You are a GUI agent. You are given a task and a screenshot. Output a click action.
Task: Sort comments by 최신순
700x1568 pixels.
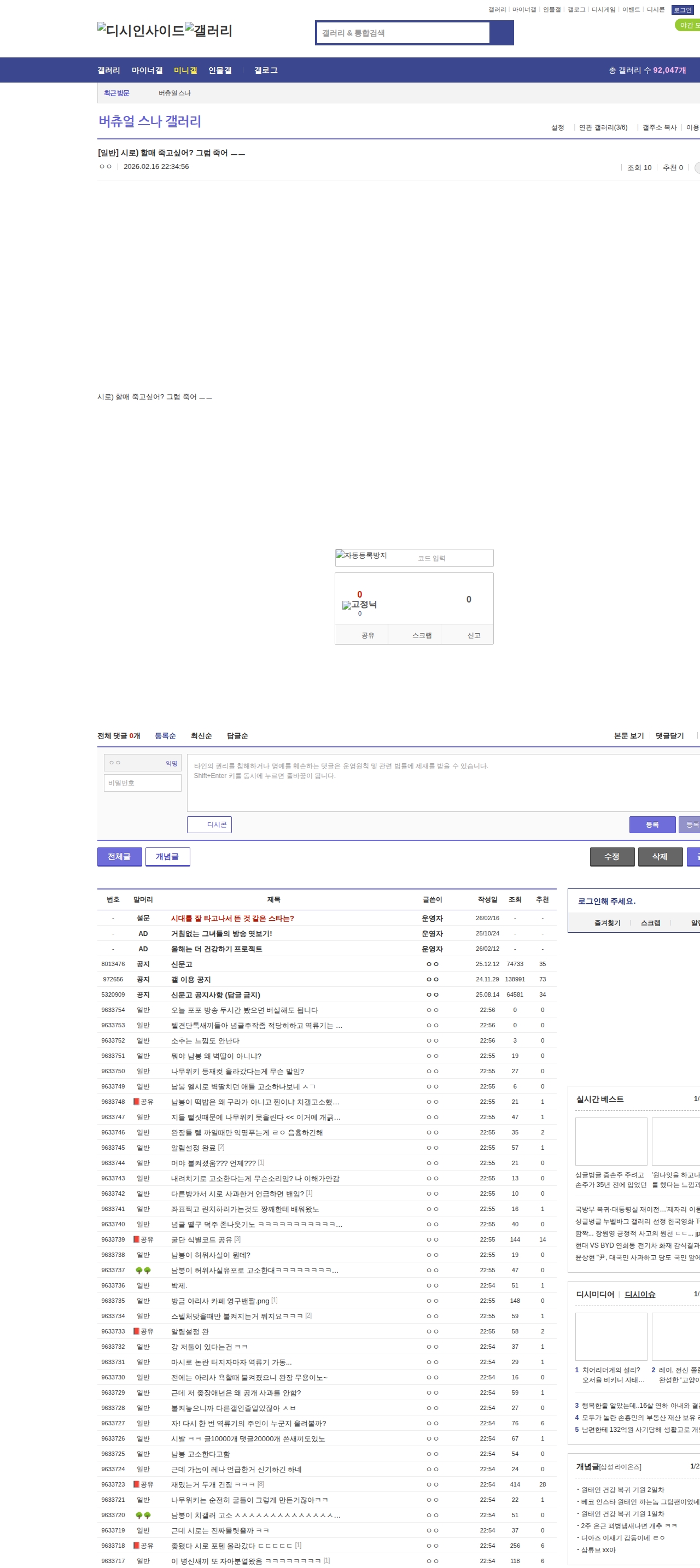tap(201, 736)
